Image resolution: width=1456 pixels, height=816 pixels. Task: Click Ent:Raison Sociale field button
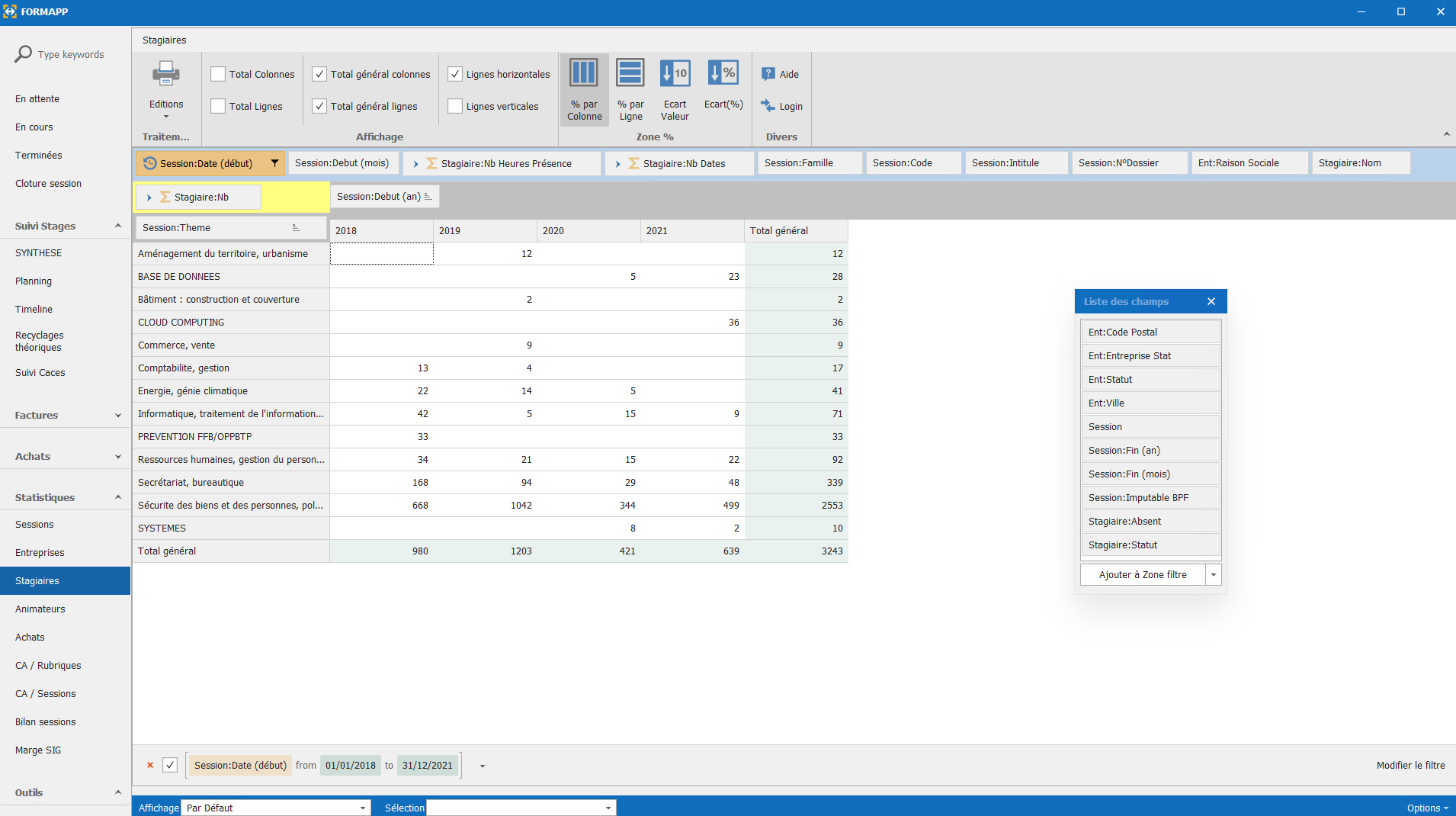[x=1249, y=163]
